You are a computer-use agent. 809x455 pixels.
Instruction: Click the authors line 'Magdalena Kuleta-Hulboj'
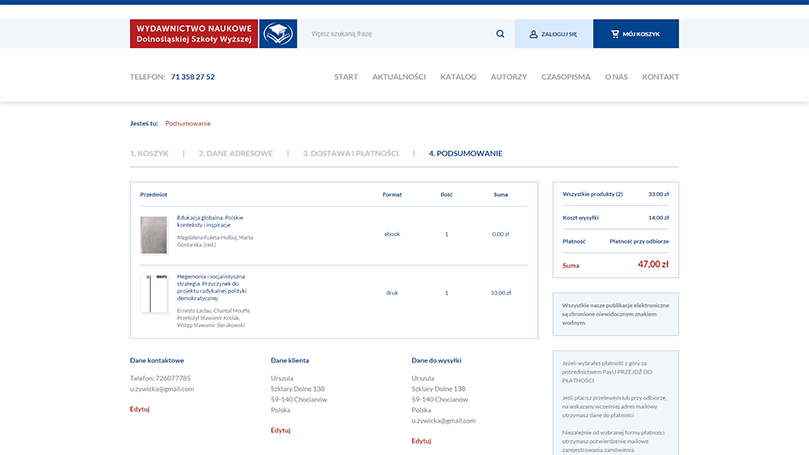[x=215, y=241]
